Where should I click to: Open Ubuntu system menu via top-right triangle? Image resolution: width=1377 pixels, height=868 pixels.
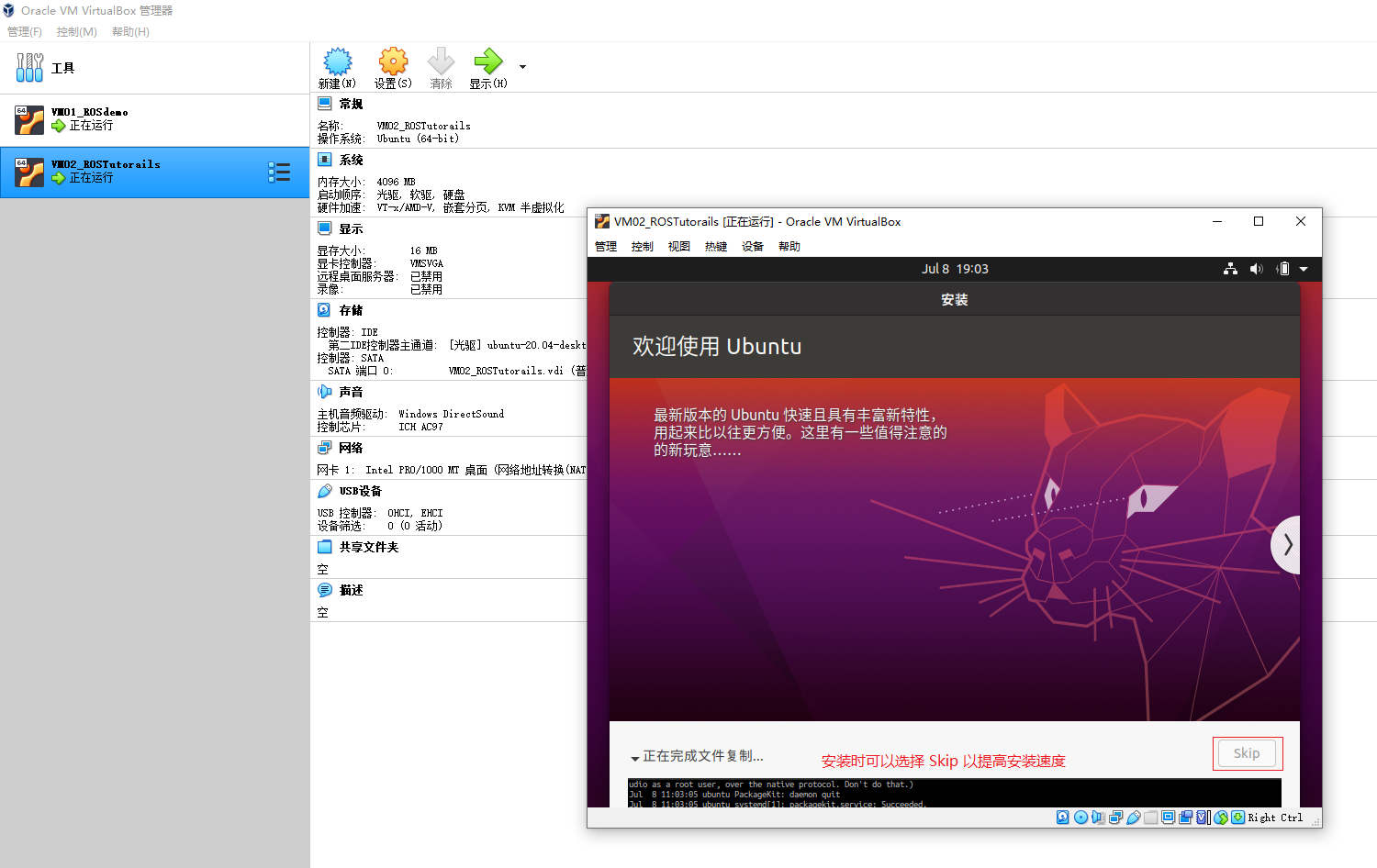[1304, 269]
